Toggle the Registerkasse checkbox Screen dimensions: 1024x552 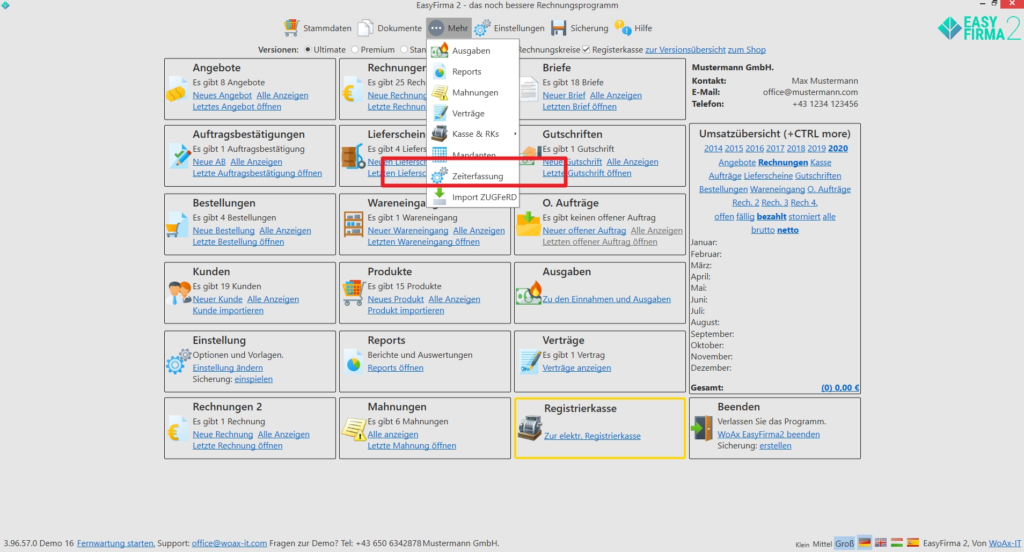(x=586, y=50)
